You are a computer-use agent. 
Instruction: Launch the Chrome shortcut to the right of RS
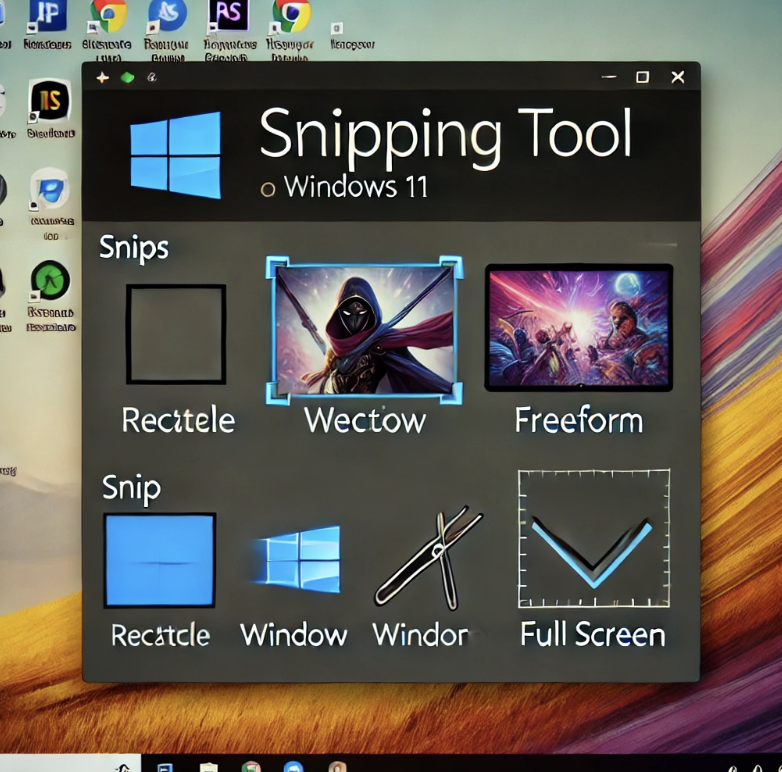coord(291,15)
